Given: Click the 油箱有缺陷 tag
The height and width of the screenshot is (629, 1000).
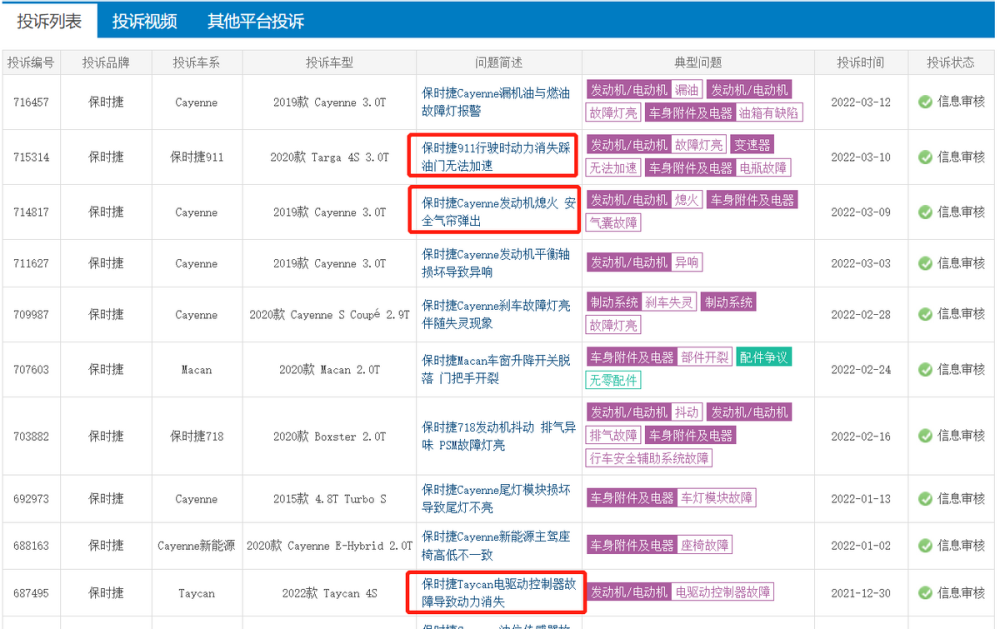Looking at the screenshot, I should click(768, 113).
